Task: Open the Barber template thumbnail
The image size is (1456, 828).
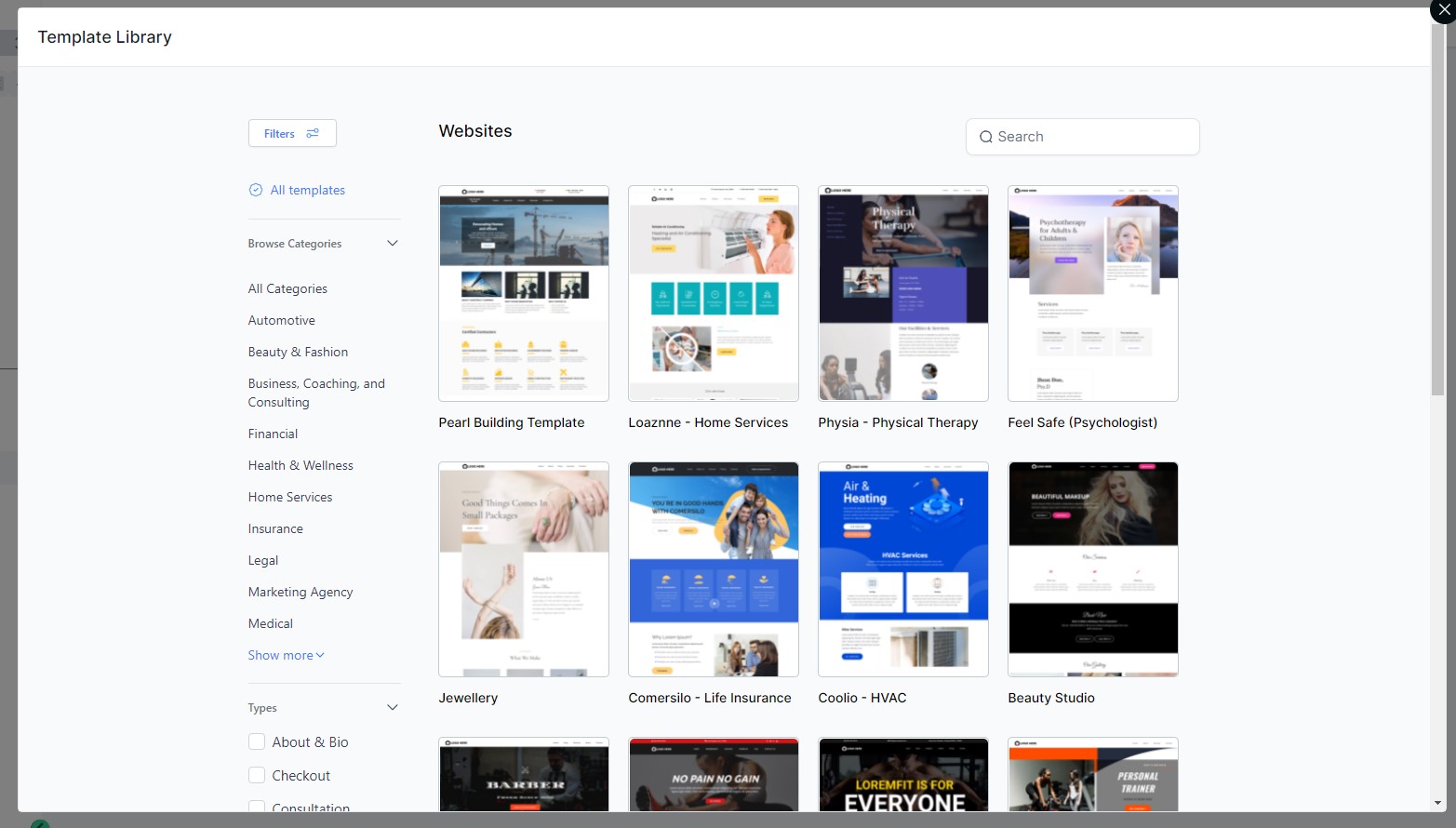Action: pyautogui.click(x=524, y=775)
